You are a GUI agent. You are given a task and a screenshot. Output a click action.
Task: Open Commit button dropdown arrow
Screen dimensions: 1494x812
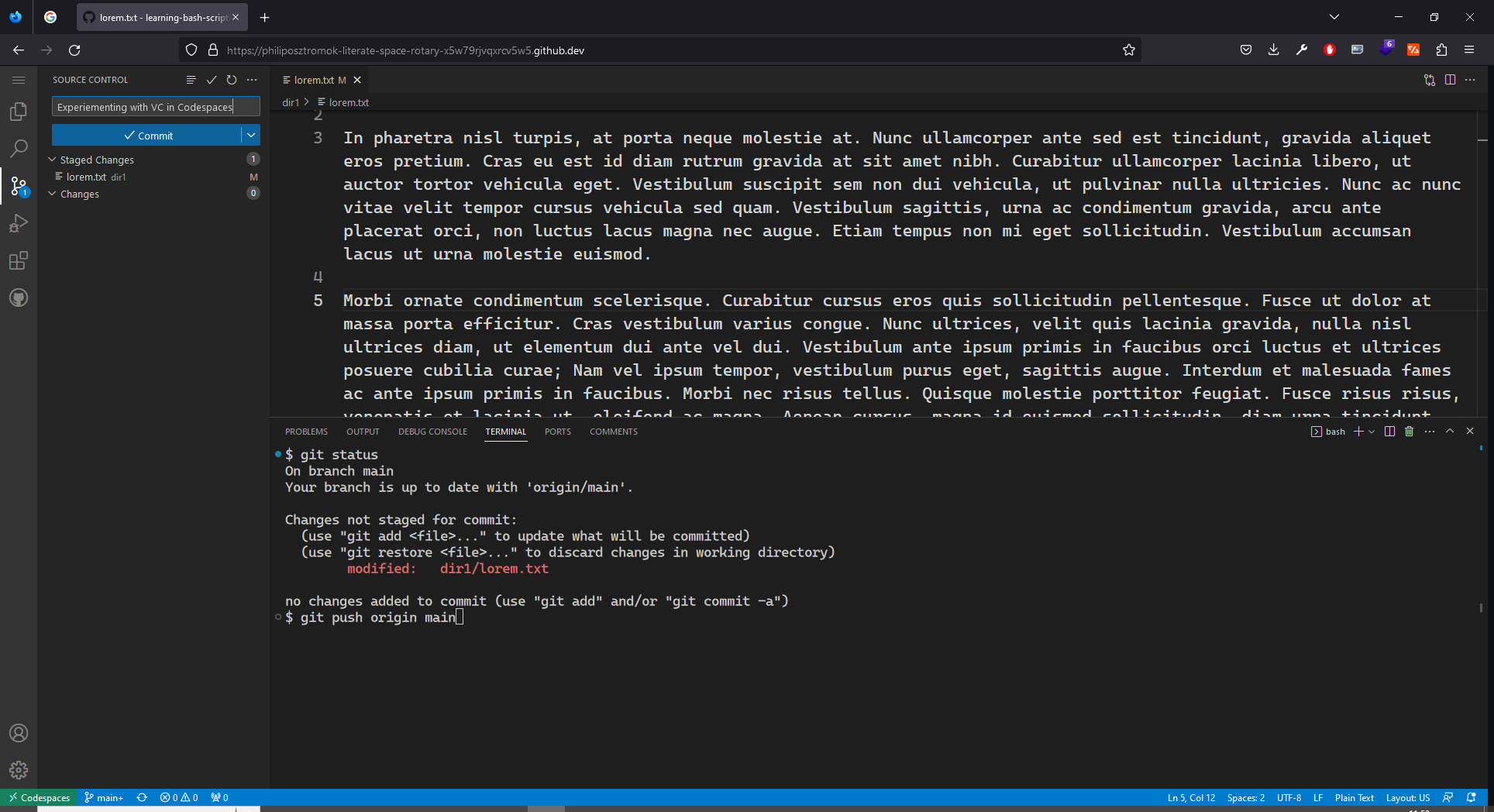click(251, 136)
